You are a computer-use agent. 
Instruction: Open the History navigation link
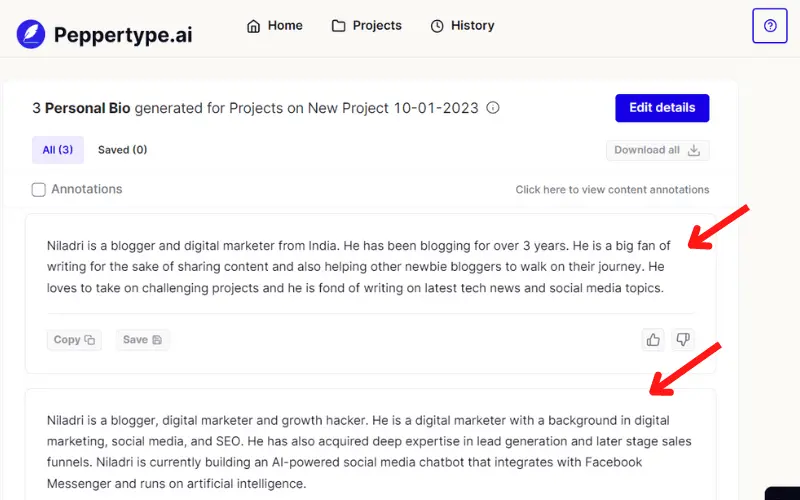coord(462,26)
